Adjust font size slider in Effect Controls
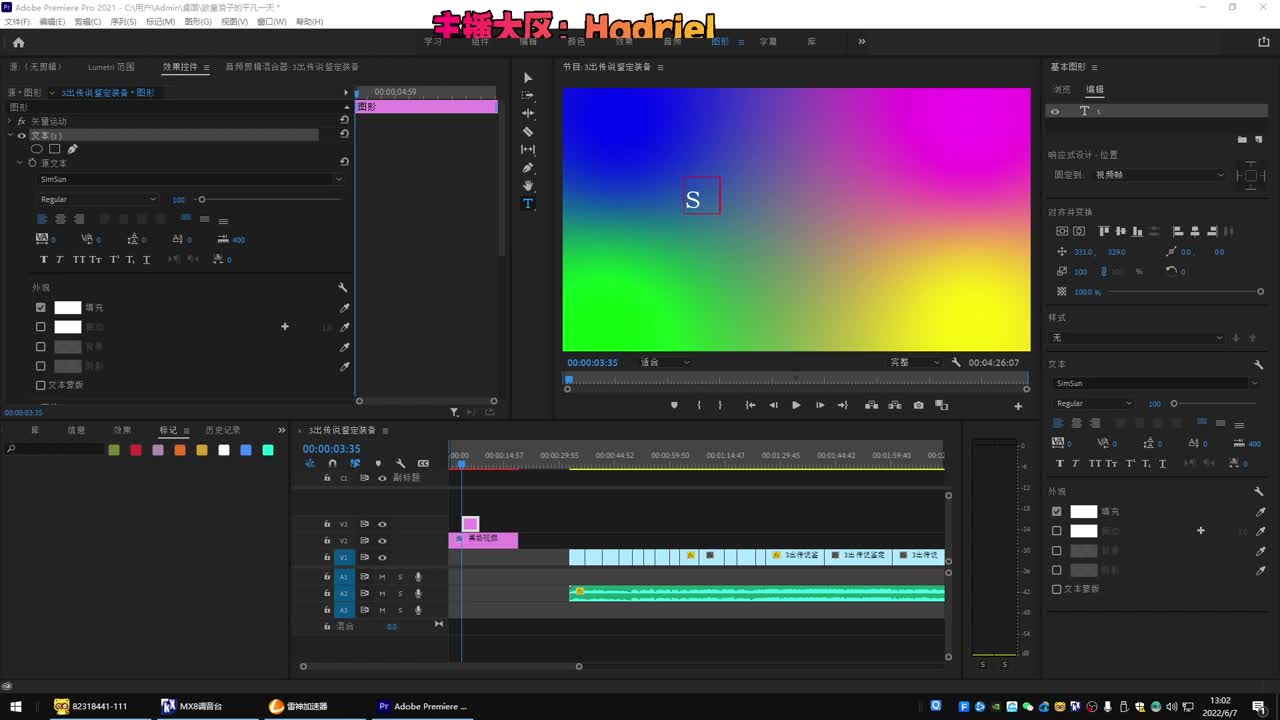 (x=202, y=200)
